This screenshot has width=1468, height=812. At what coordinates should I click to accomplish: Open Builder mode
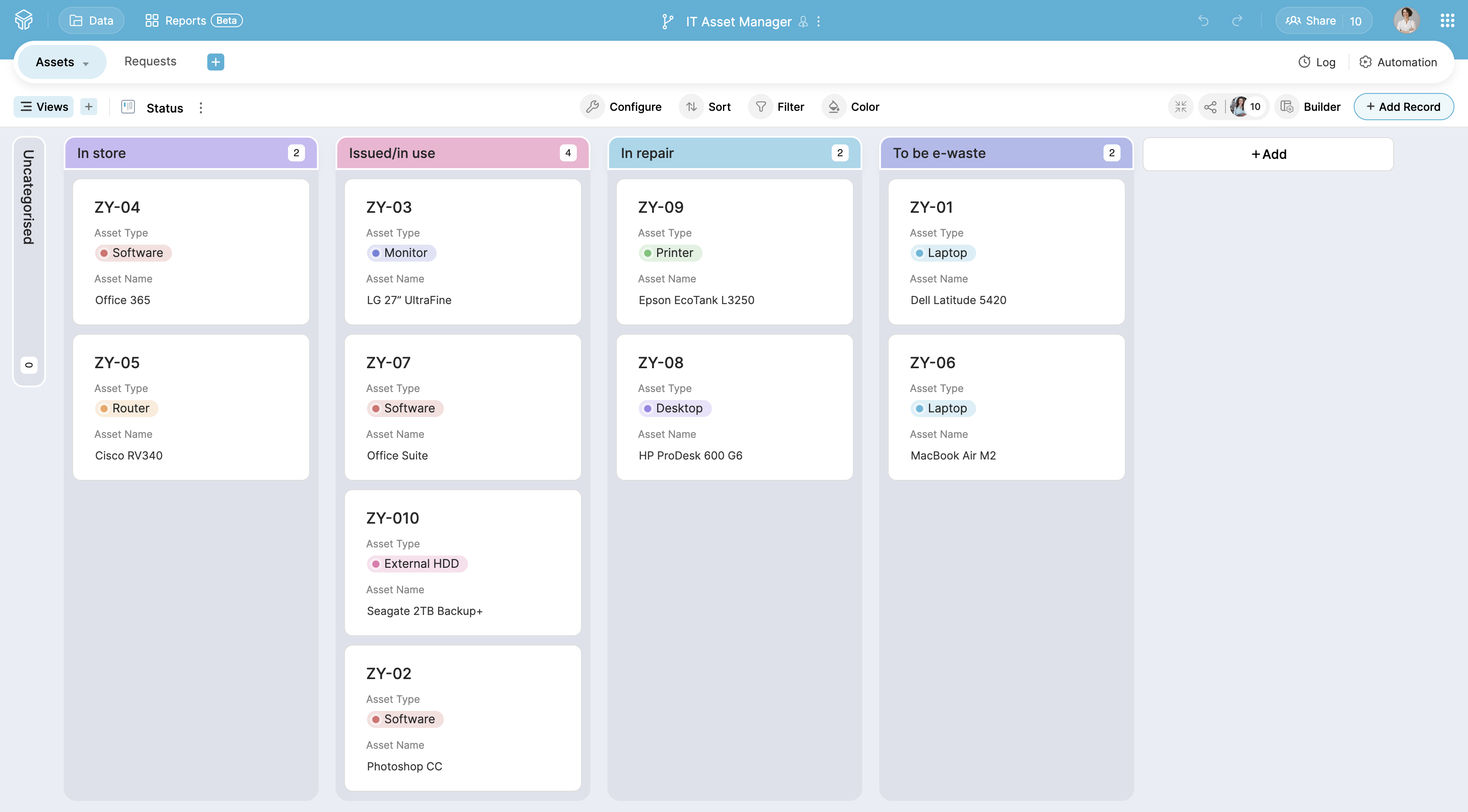(1309, 107)
